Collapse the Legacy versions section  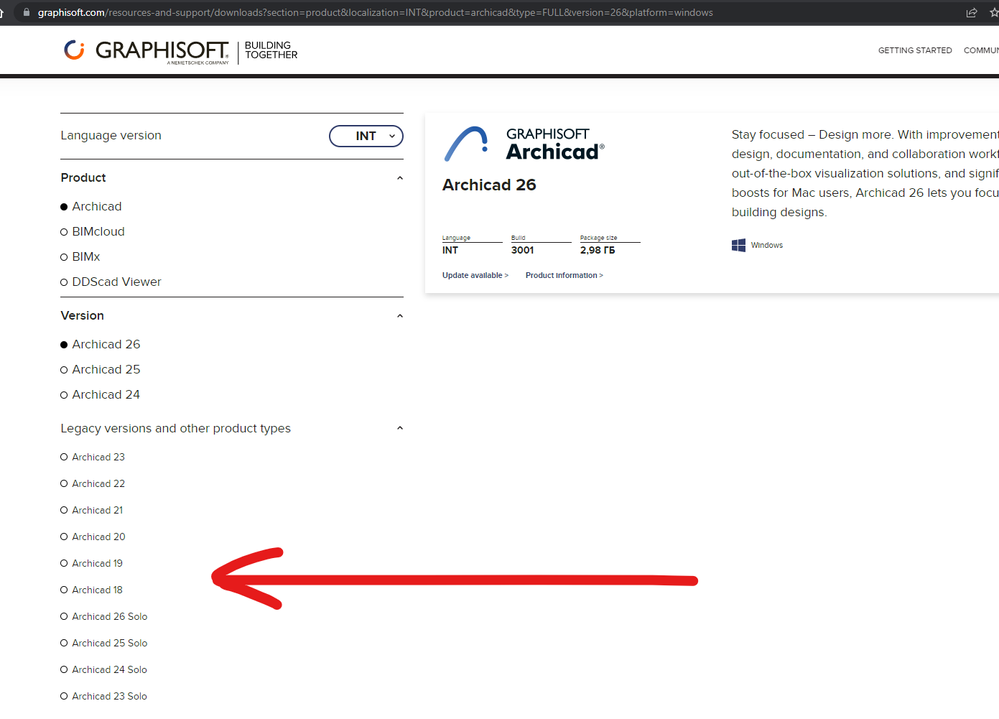[x=399, y=427]
